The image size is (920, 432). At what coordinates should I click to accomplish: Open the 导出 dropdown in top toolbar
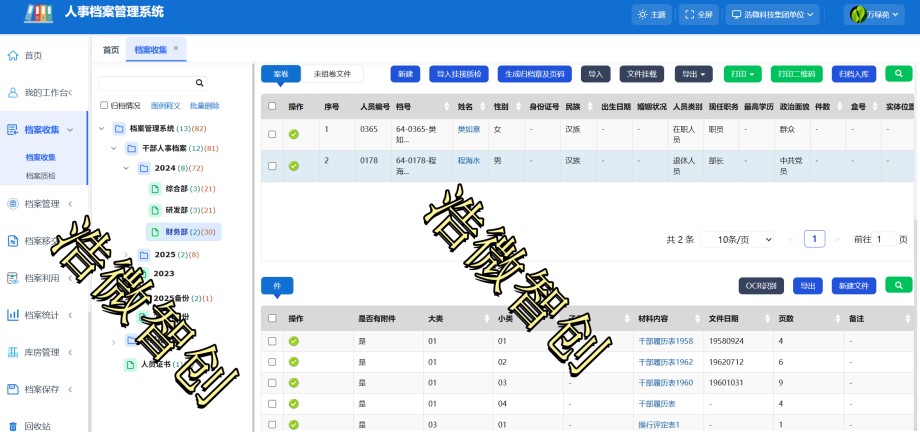[x=694, y=74]
